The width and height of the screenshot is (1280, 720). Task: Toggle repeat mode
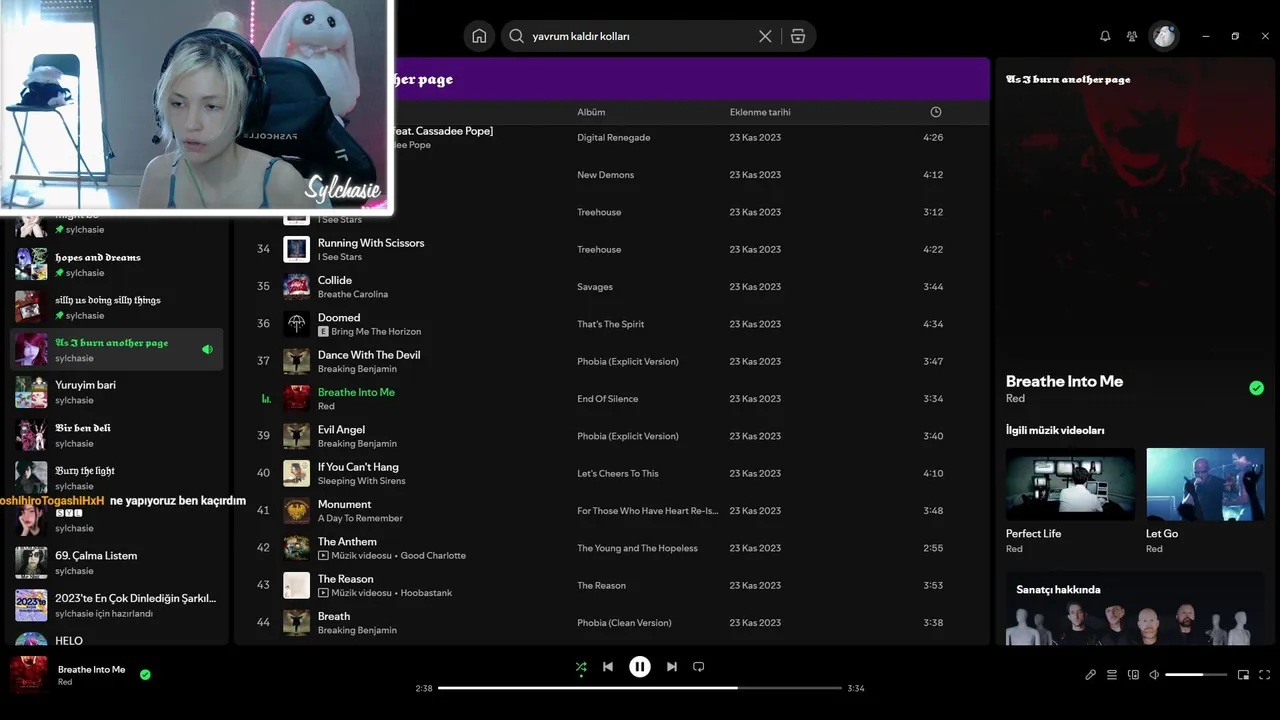coord(699,667)
